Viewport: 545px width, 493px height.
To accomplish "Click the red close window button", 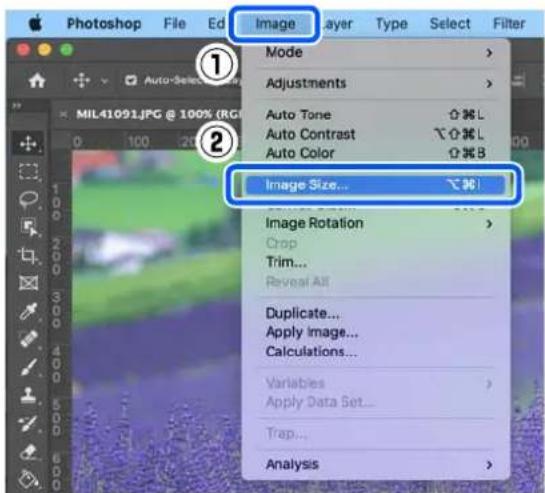I will (x=23, y=50).
